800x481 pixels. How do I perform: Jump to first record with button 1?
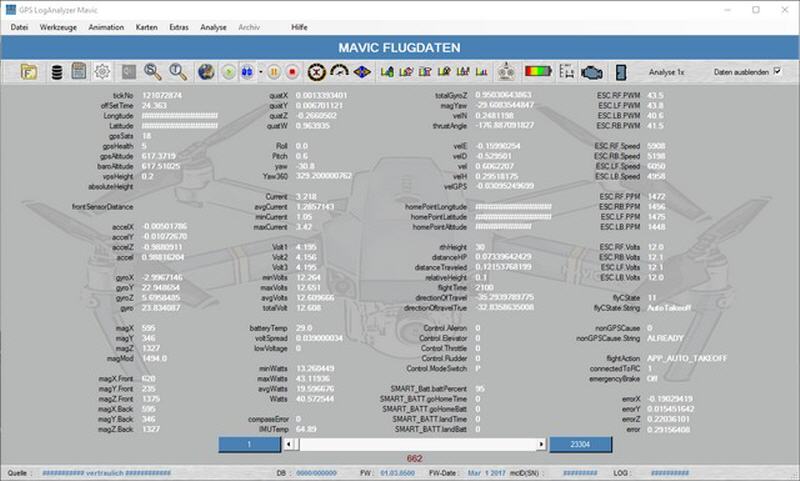[x=249, y=444]
